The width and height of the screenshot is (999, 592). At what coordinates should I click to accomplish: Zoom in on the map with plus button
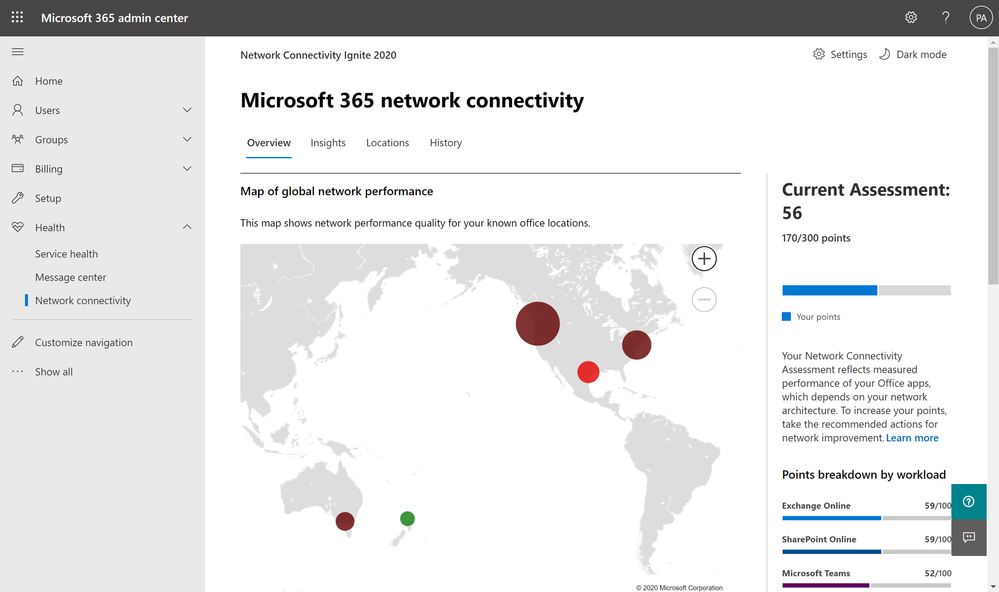704,259
